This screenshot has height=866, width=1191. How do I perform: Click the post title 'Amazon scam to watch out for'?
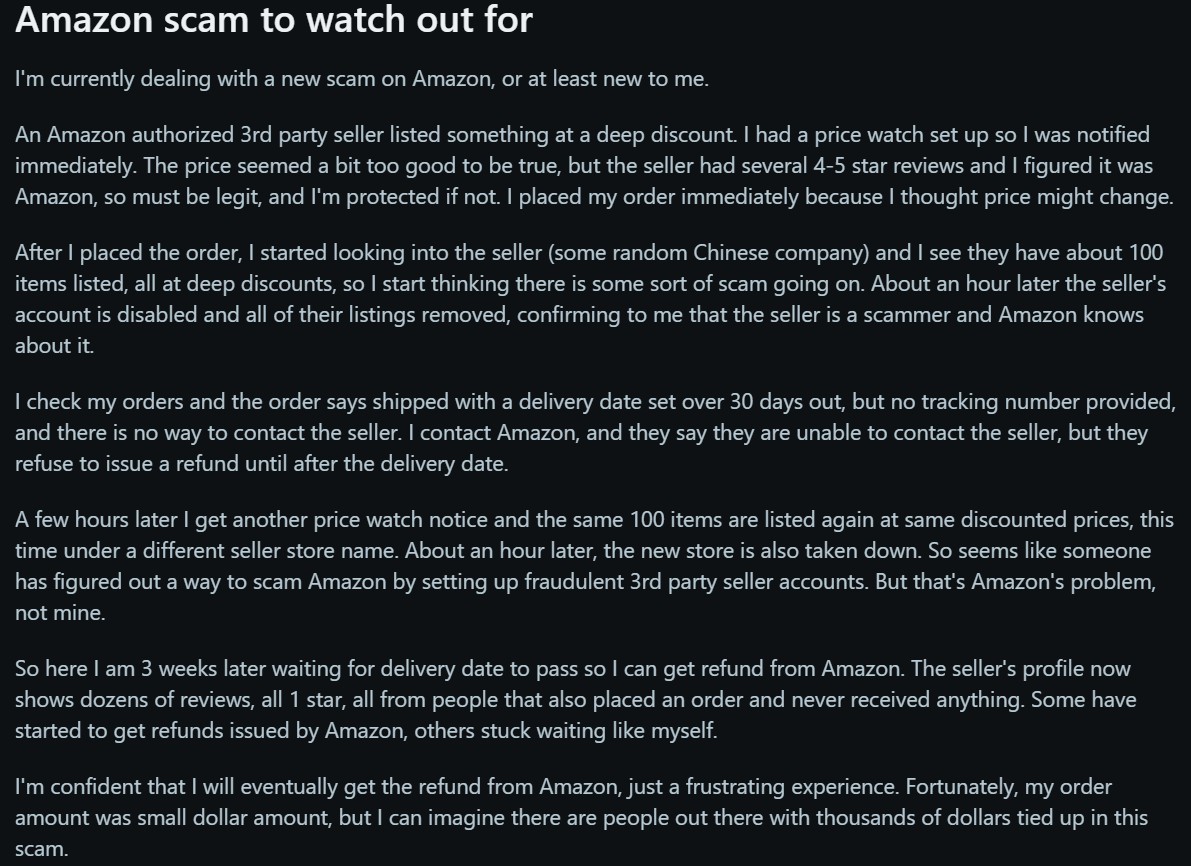274,21
